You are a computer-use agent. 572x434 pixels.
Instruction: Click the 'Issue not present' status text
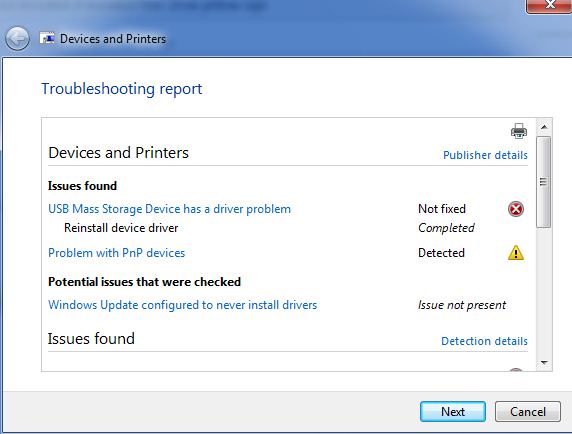coord(462,305)
